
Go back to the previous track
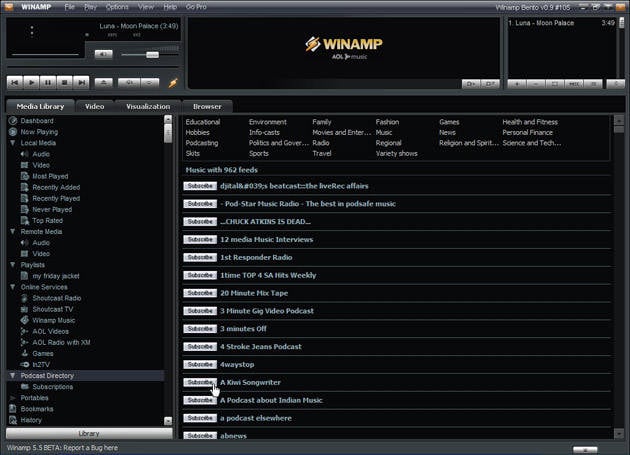(x=15, y=82)
